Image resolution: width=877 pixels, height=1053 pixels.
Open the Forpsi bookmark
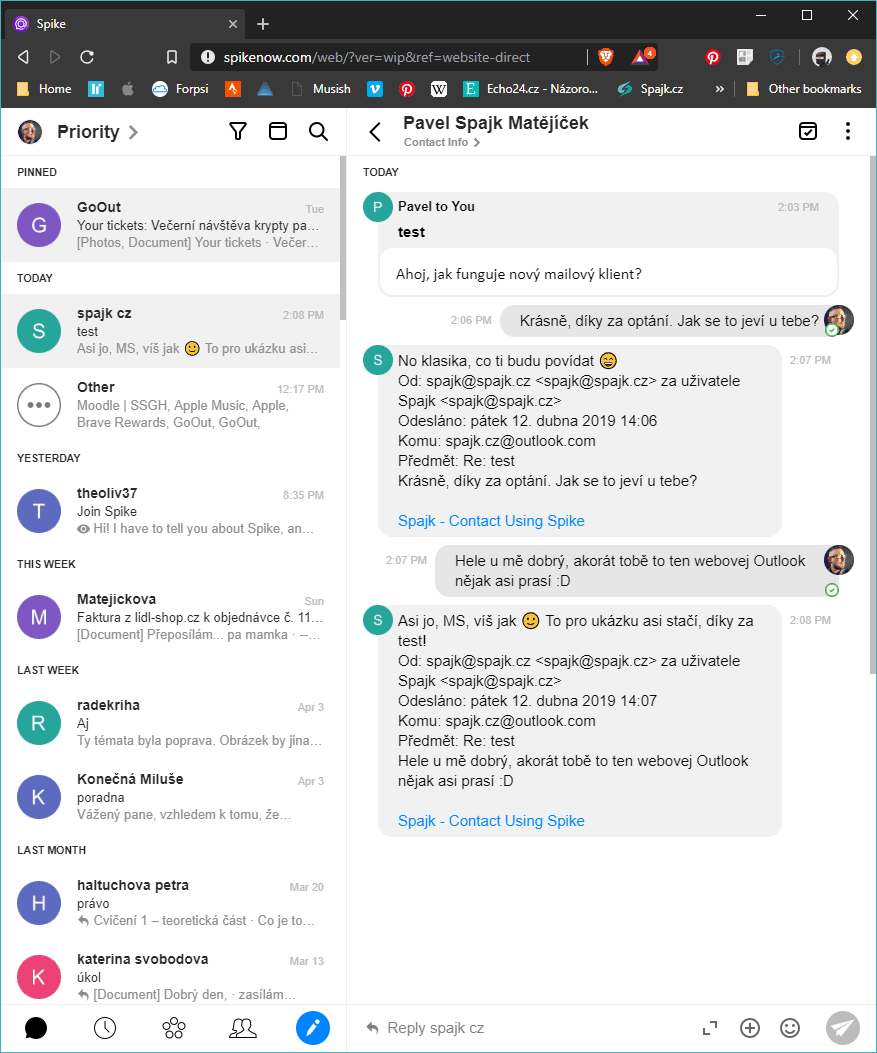coord(180,89)
